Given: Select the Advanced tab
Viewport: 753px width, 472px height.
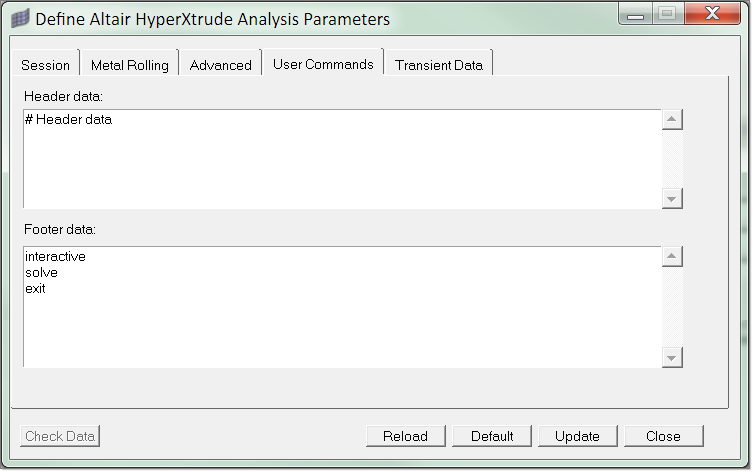Looking at the screenshot, I should coord(220,65).
